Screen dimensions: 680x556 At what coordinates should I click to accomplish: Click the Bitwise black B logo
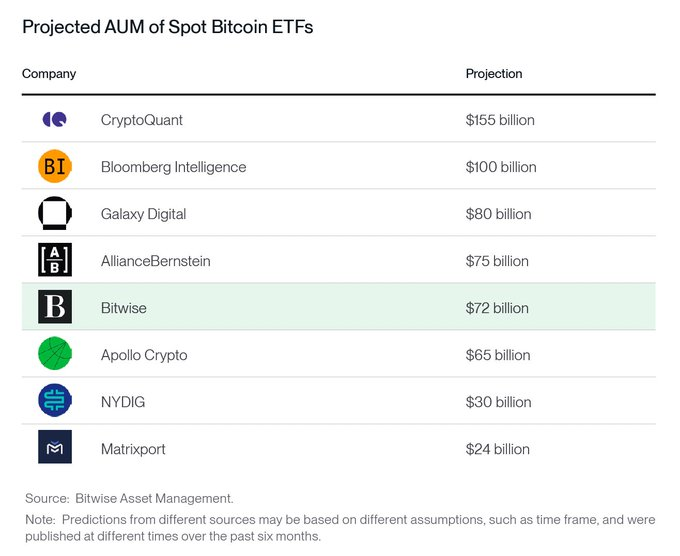click(x=55, y=307)
